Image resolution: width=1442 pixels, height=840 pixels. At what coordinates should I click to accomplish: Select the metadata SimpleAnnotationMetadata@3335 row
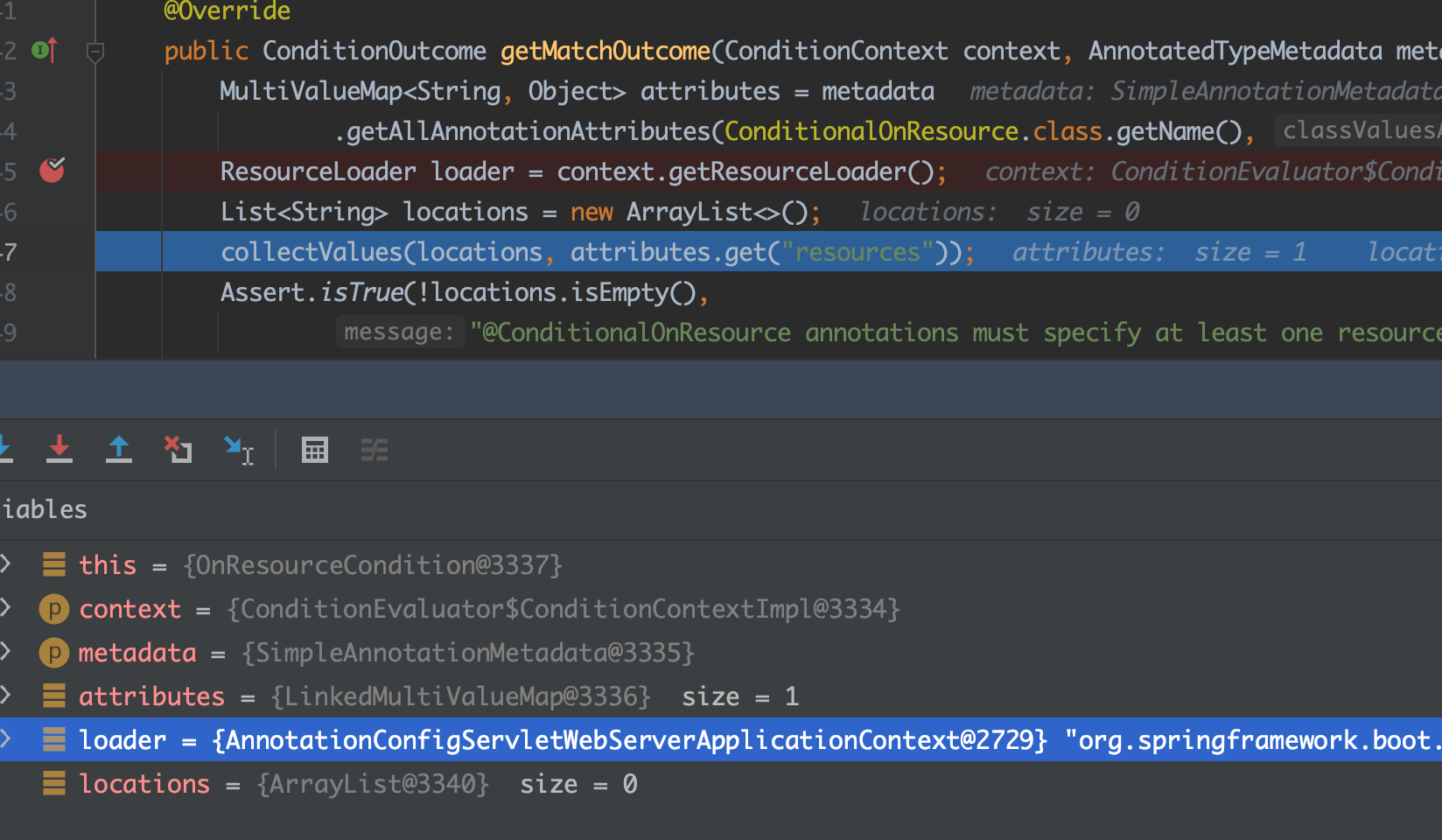(721, 652)
